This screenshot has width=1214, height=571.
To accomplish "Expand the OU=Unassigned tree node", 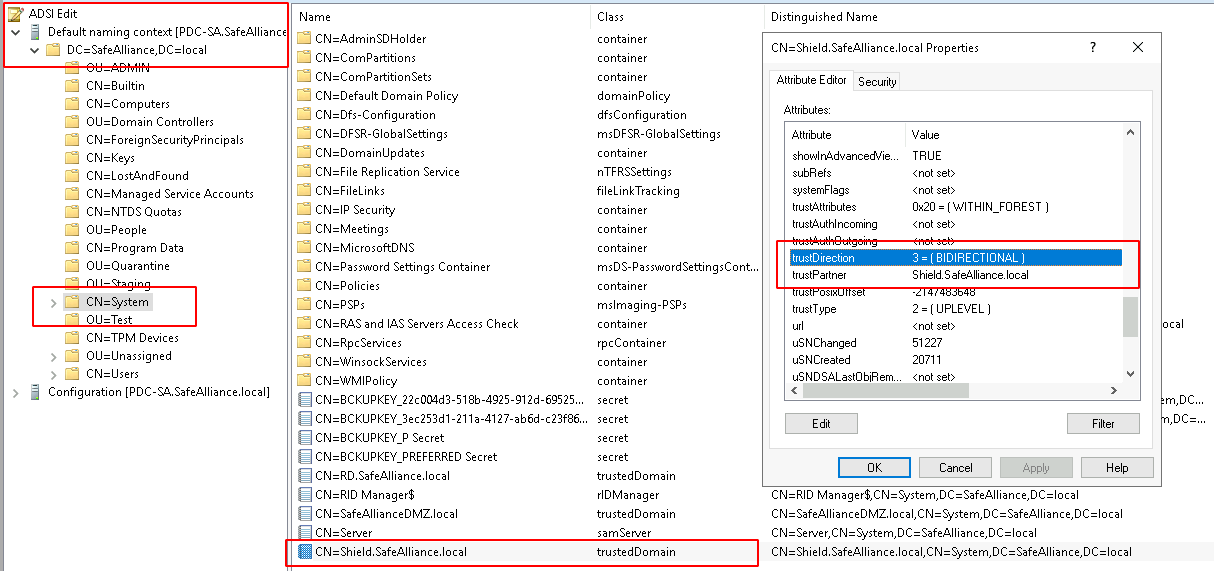I will [x=54, y=356].
